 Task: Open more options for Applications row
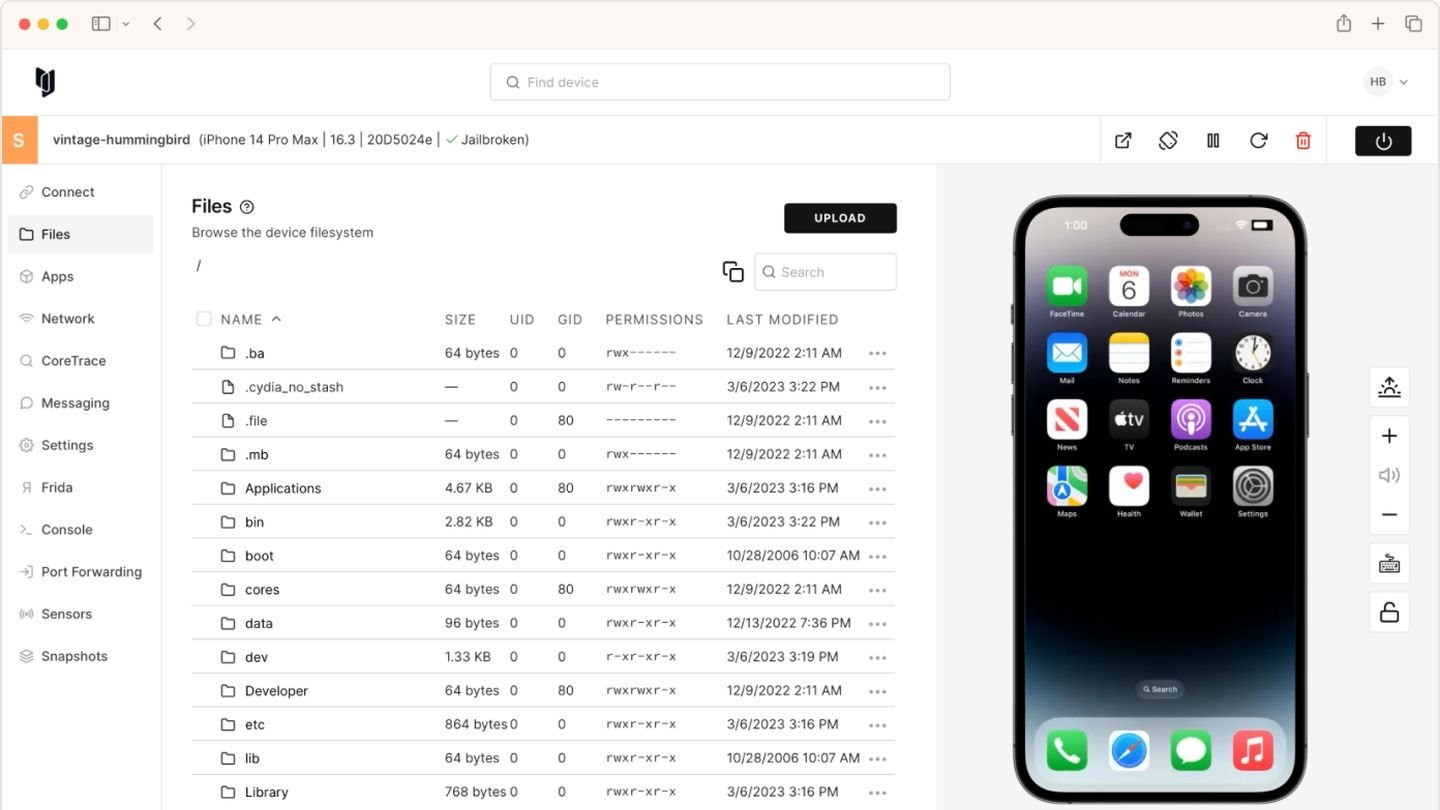pos(878,489)
